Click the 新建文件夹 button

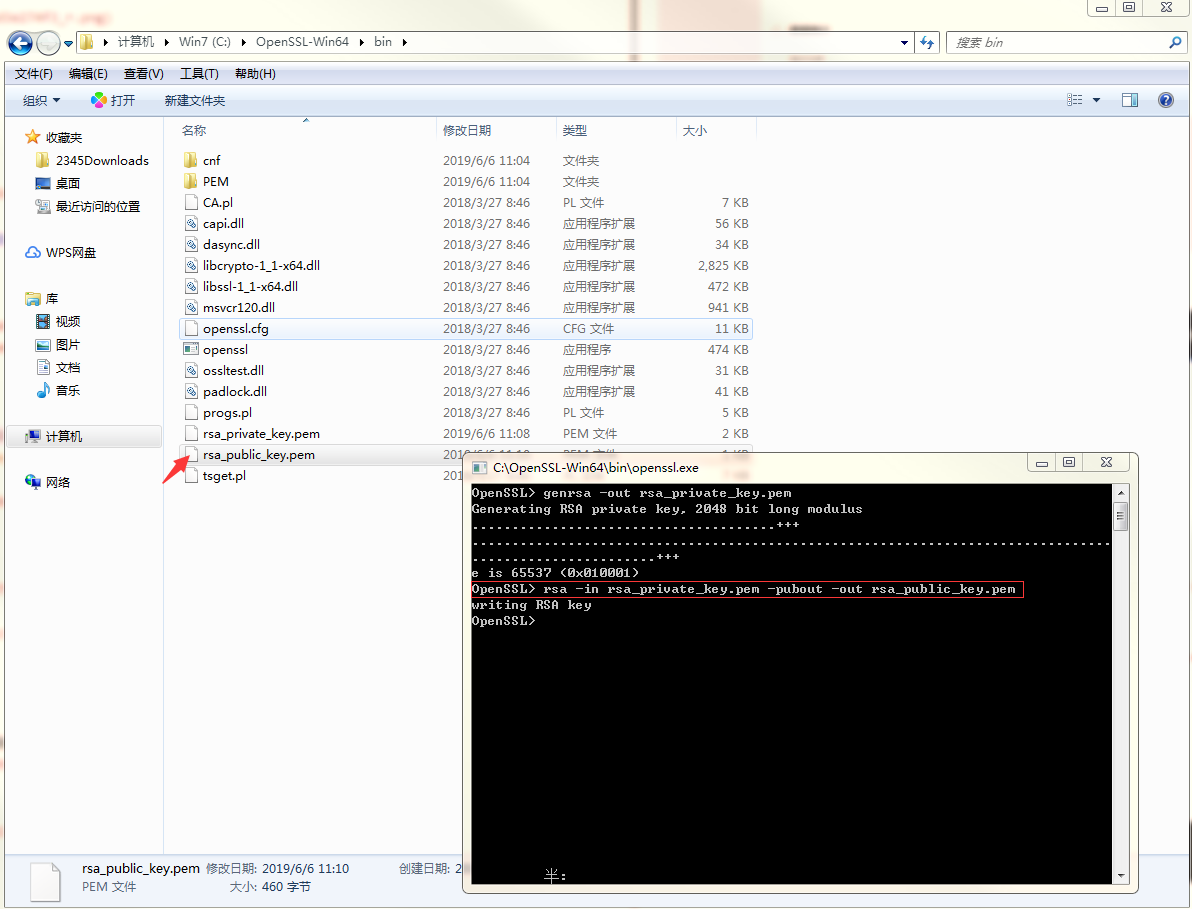pyautogui.click(x=195, y=100)
